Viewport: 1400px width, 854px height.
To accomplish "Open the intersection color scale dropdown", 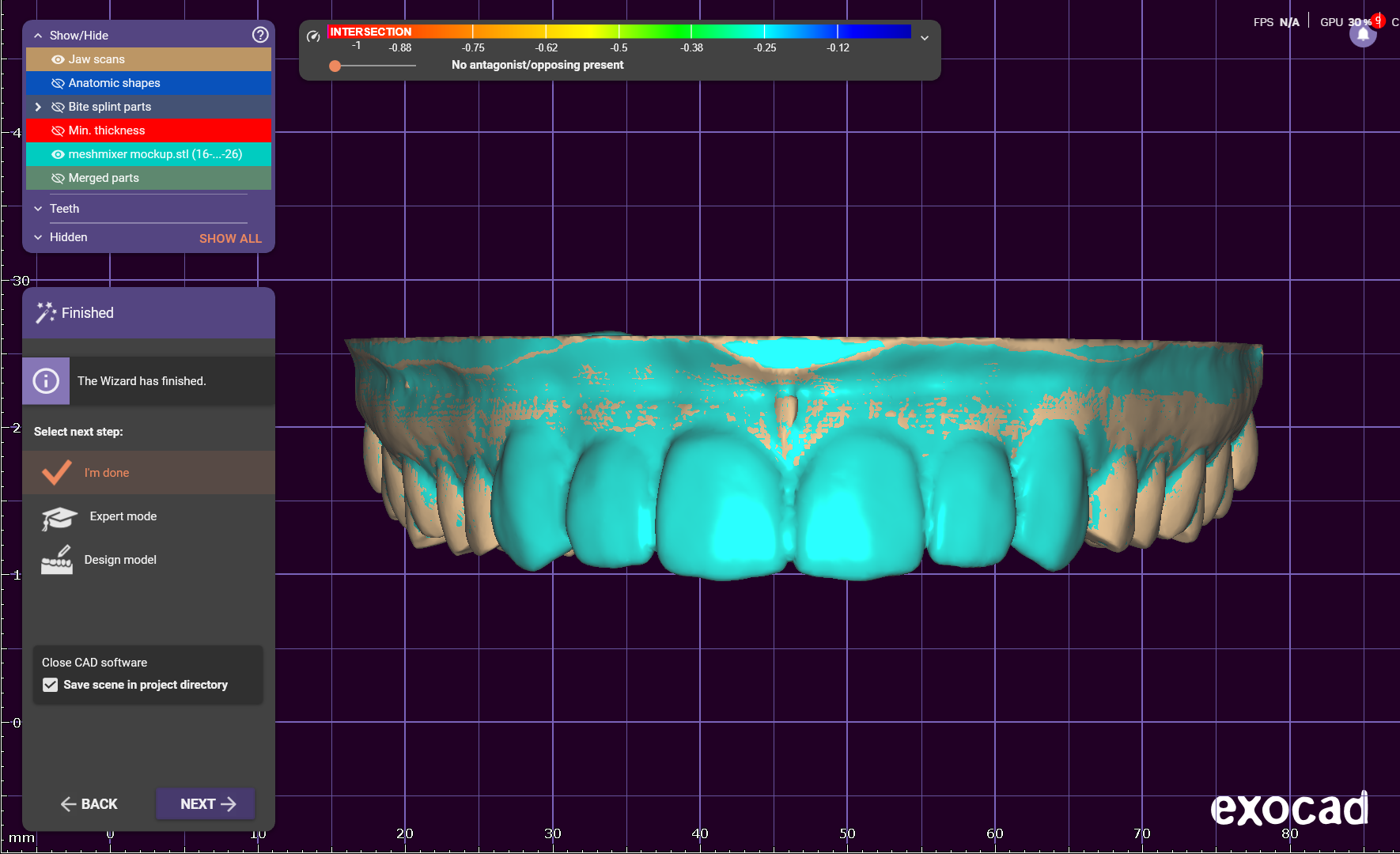I will (924, 38).
